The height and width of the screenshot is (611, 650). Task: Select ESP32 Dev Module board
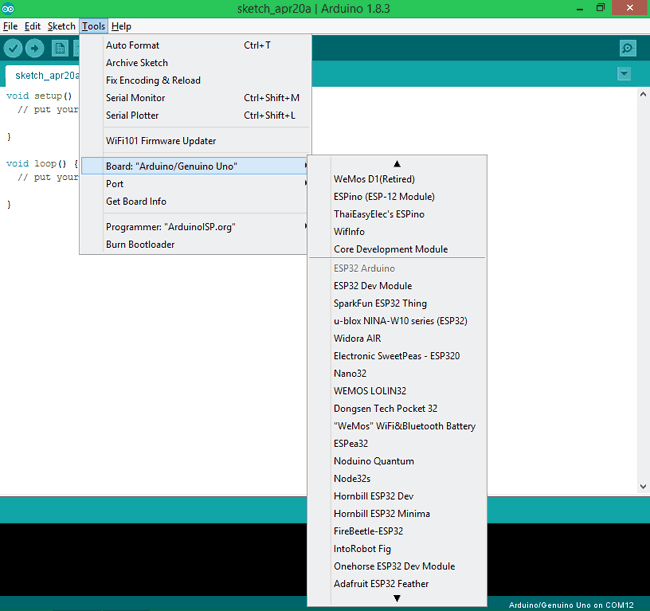(397, 286)
